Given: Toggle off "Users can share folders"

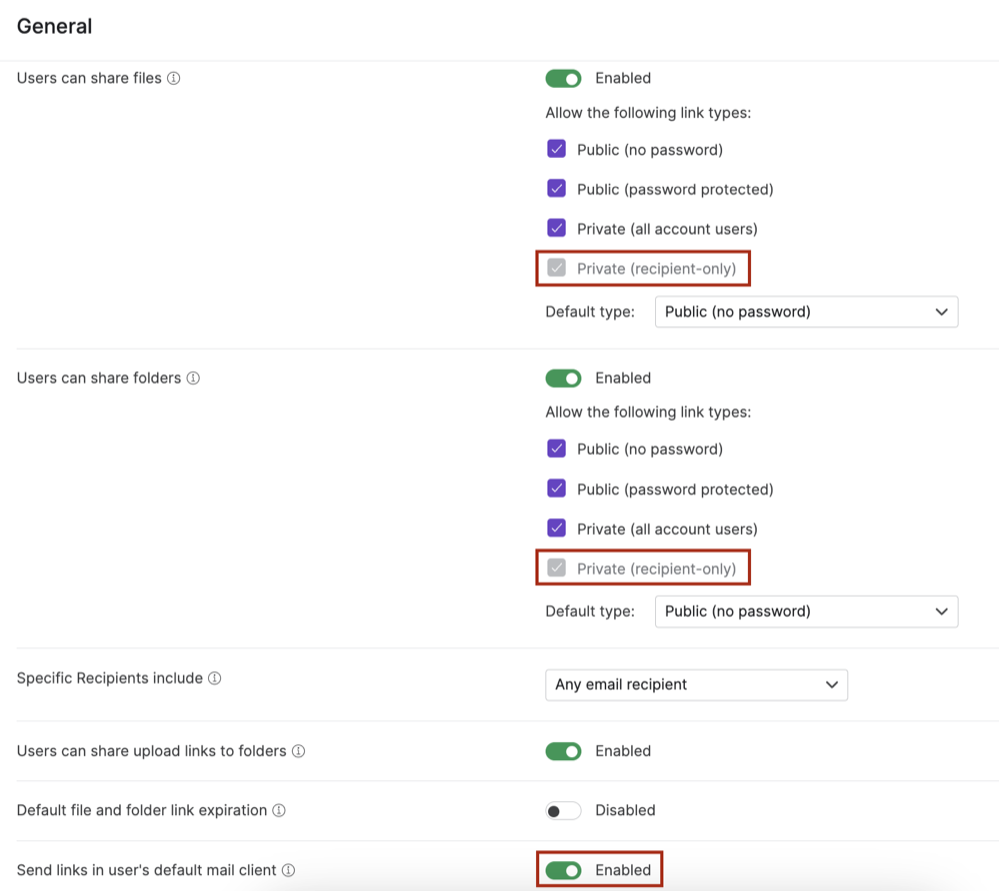Looking at the screenshot, I should [x=563, y=378].
